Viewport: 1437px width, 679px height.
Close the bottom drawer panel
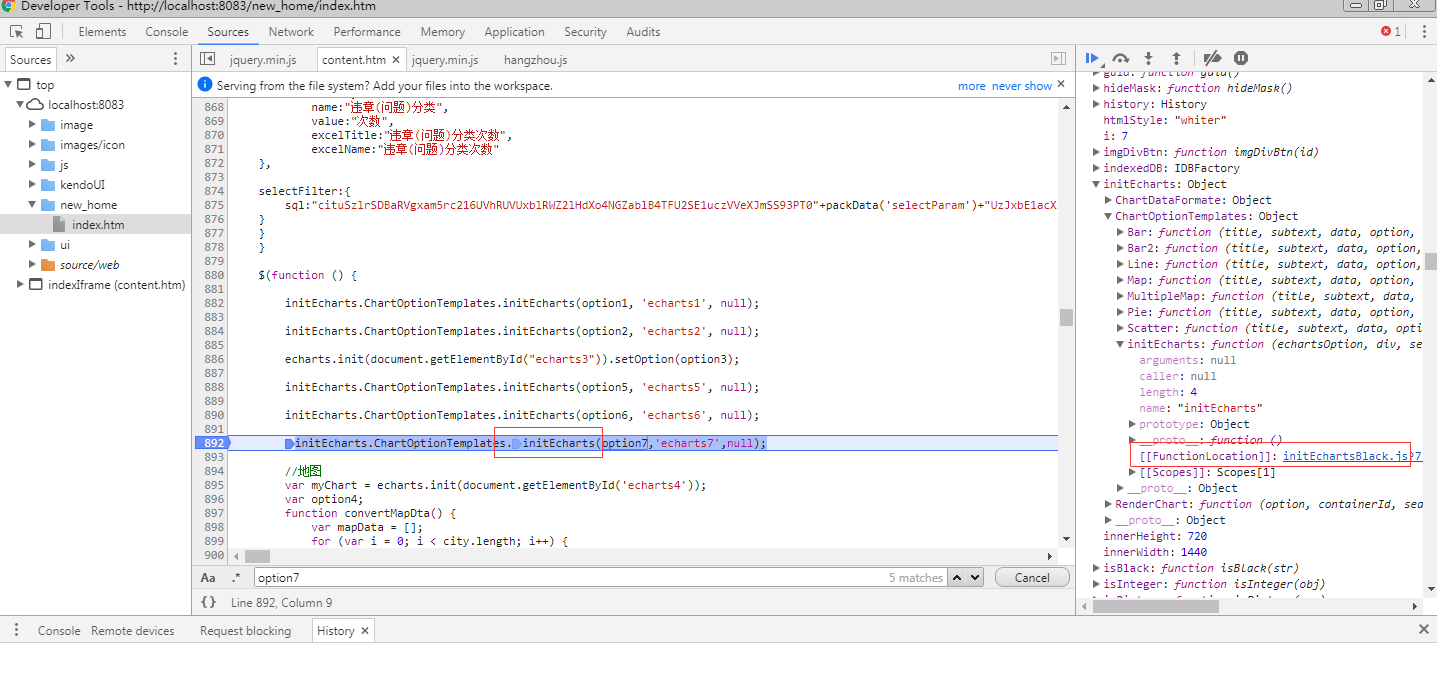(x=1424, y=629)
